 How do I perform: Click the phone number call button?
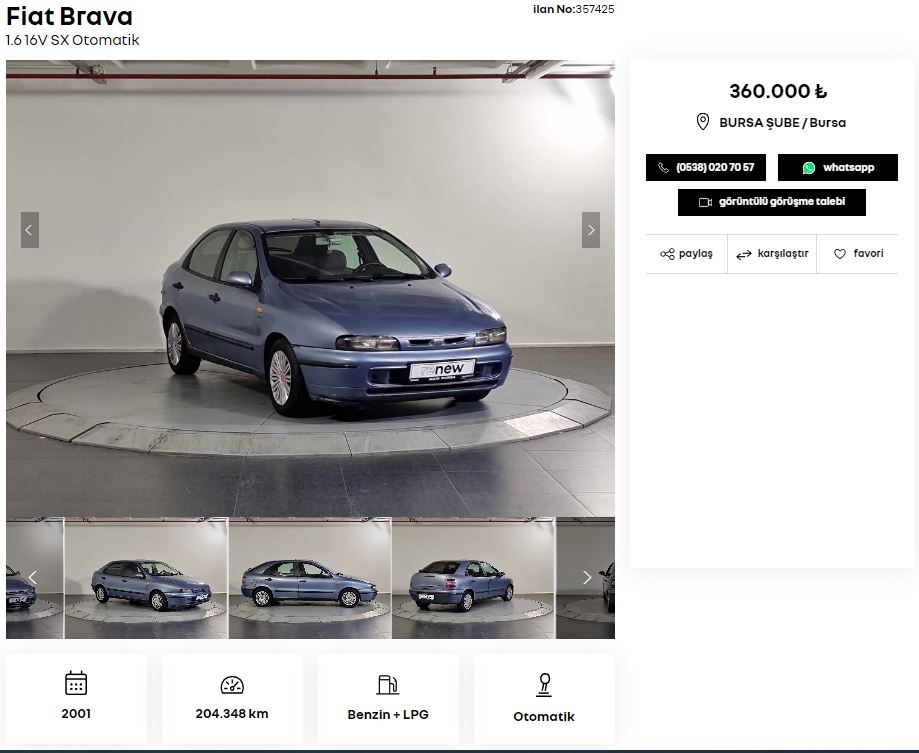(705, 168)
